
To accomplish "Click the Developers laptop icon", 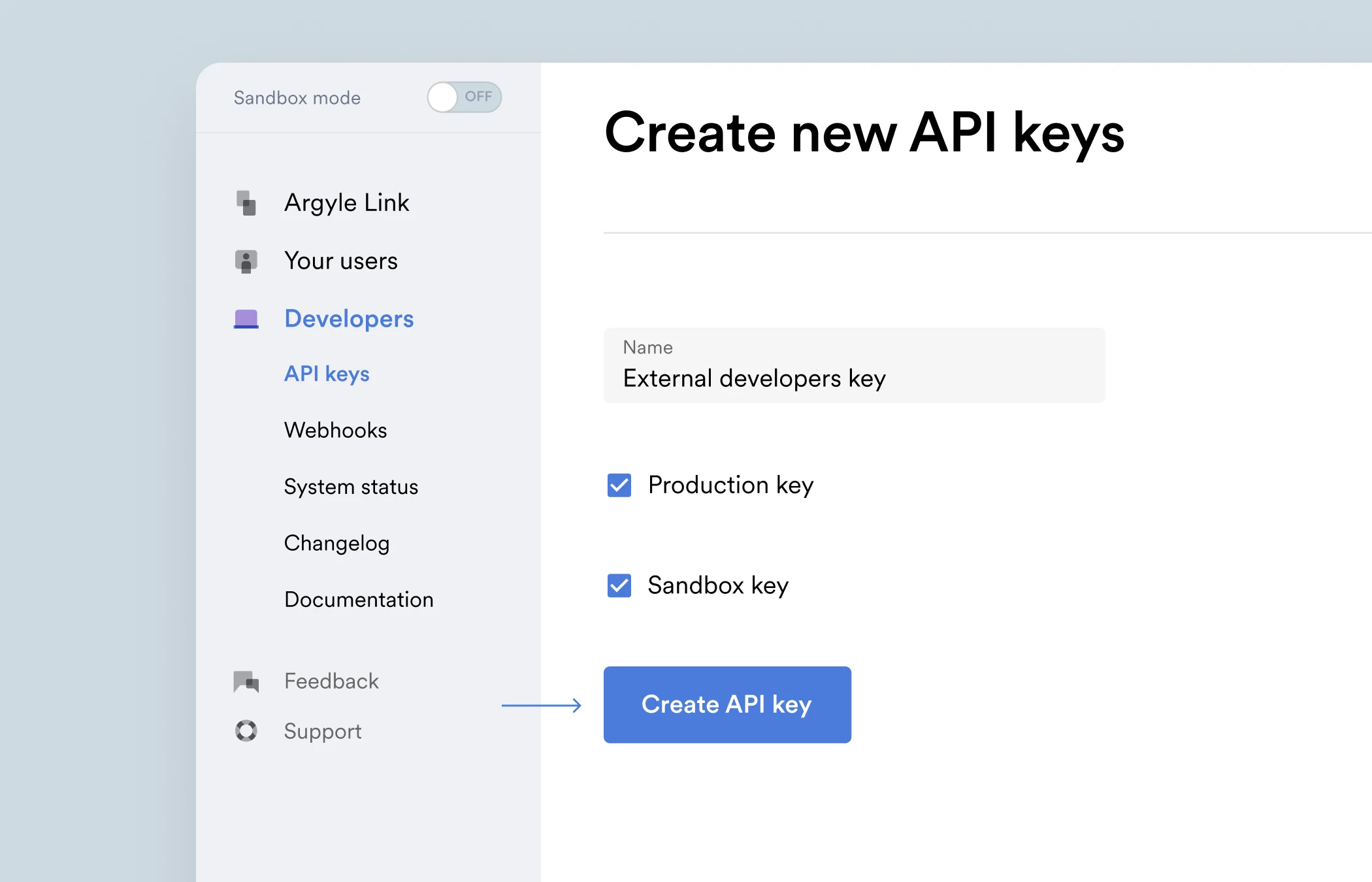I will point(246,319).
